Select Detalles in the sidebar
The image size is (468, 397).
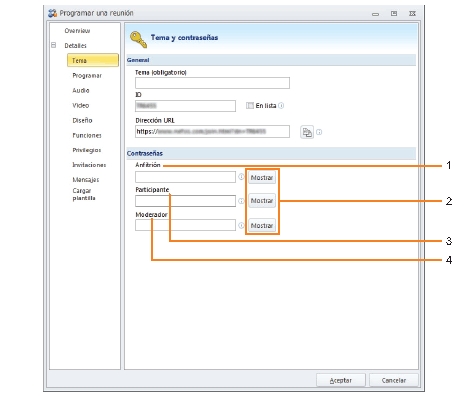tap(75, 46)
